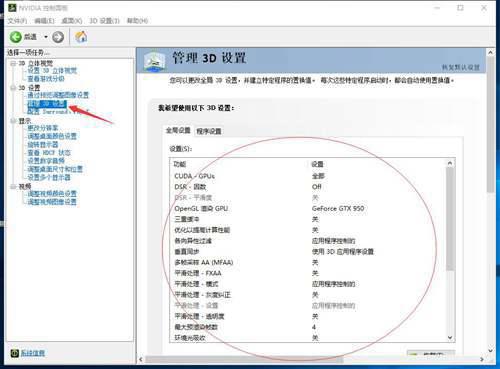Click the Home house icon
The height and width of the screenshot is (369, 500).
(81, 37)
